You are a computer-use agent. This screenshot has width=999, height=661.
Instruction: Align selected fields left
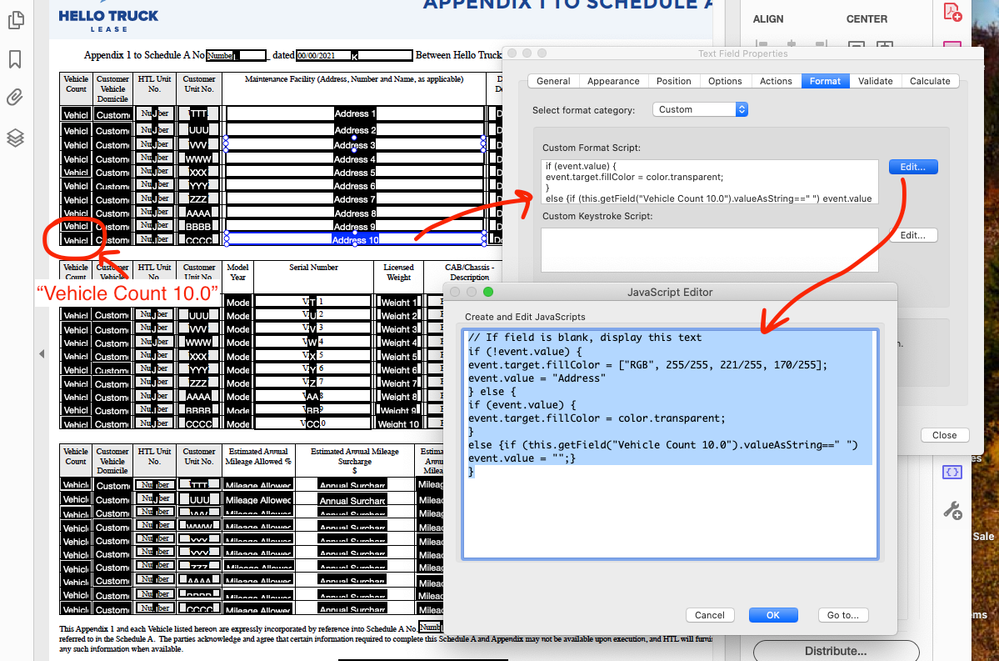pos(763,43)
